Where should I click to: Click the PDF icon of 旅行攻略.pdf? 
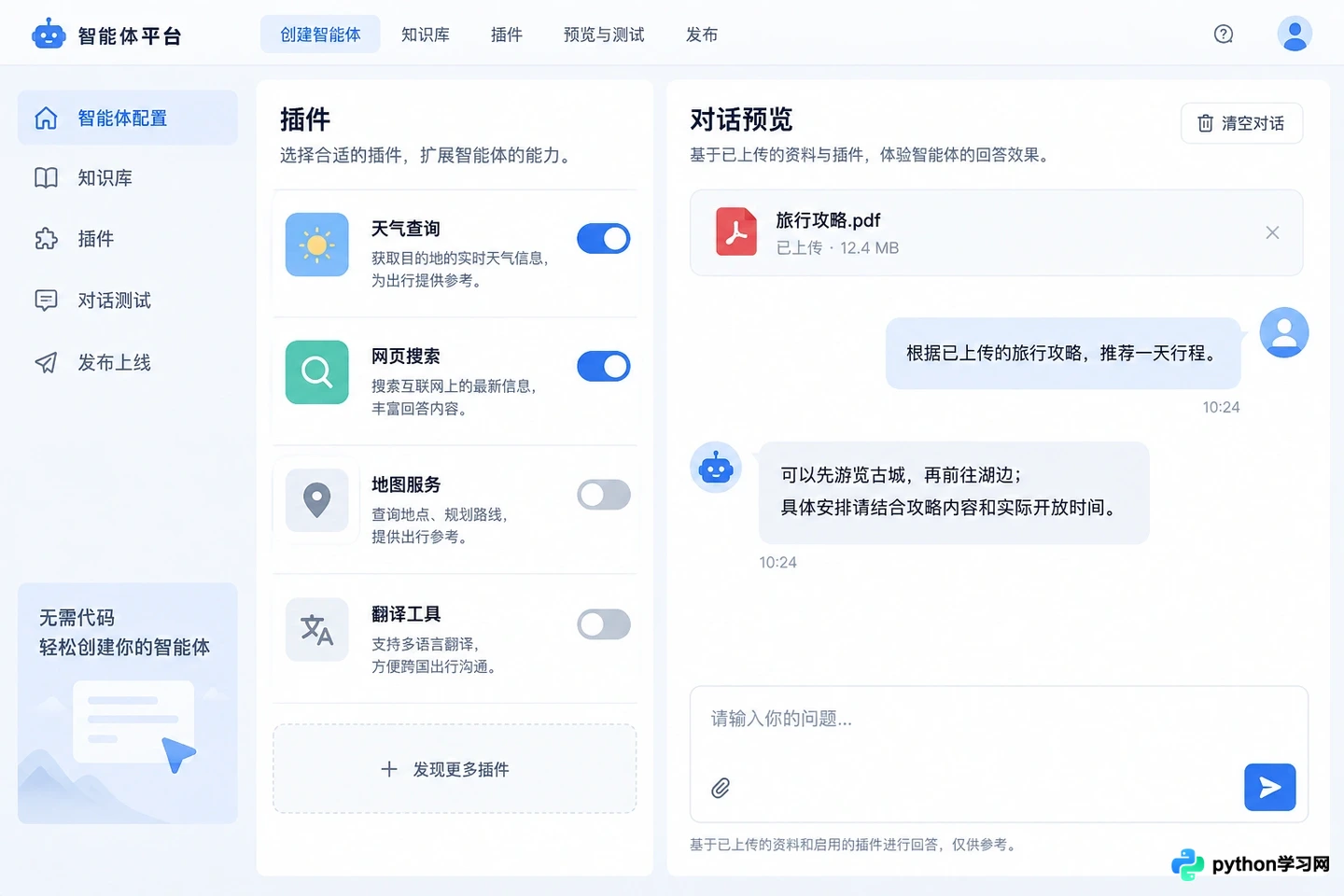tap(736, 231)
